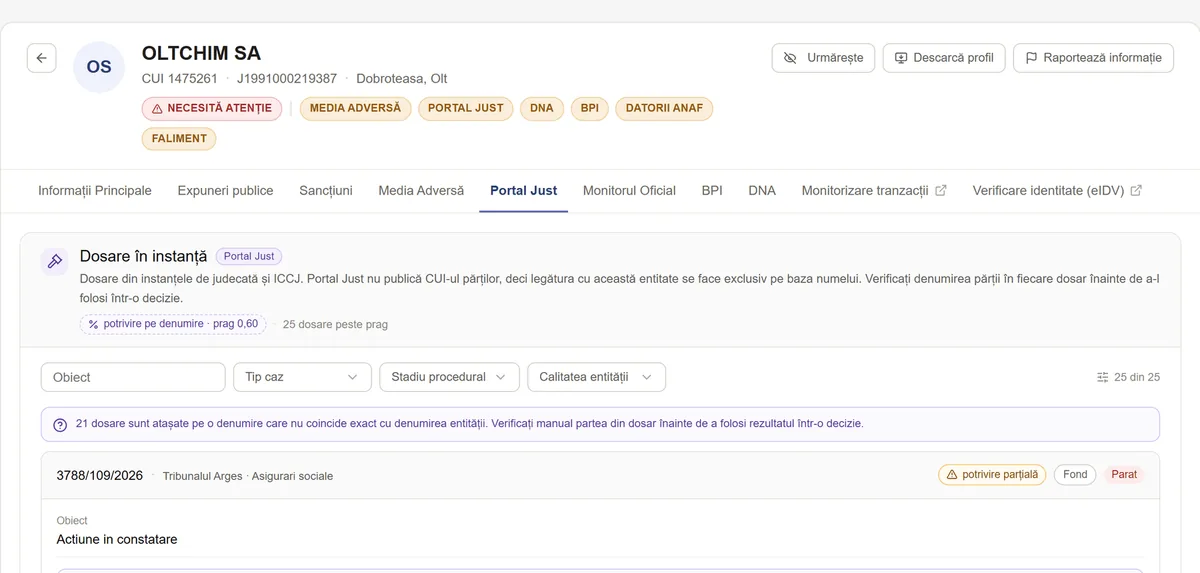The width and height of the screenshot is (1200, 573).
Task: Open the DNA tab
Action: 762,190
